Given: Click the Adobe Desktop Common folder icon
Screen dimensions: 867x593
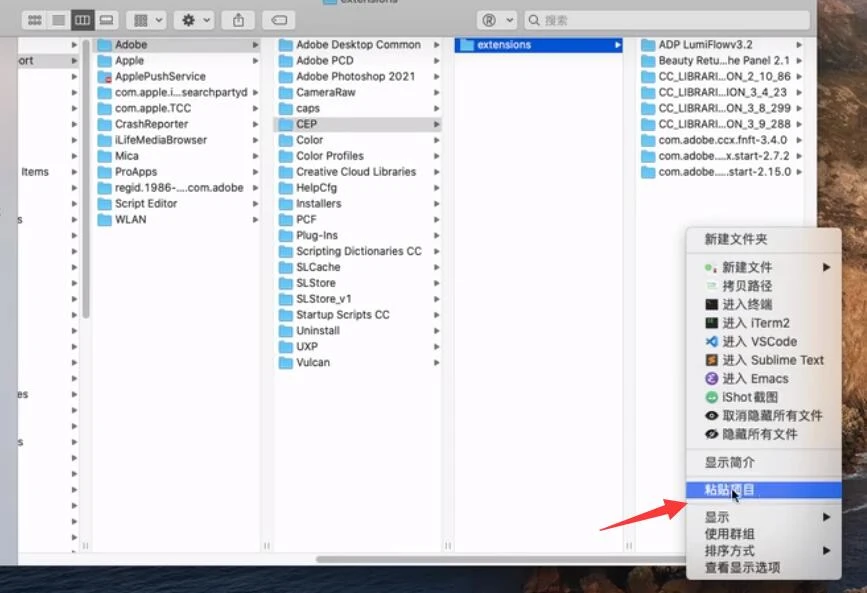Looking at the screenshot, I should tap(286, 45).
